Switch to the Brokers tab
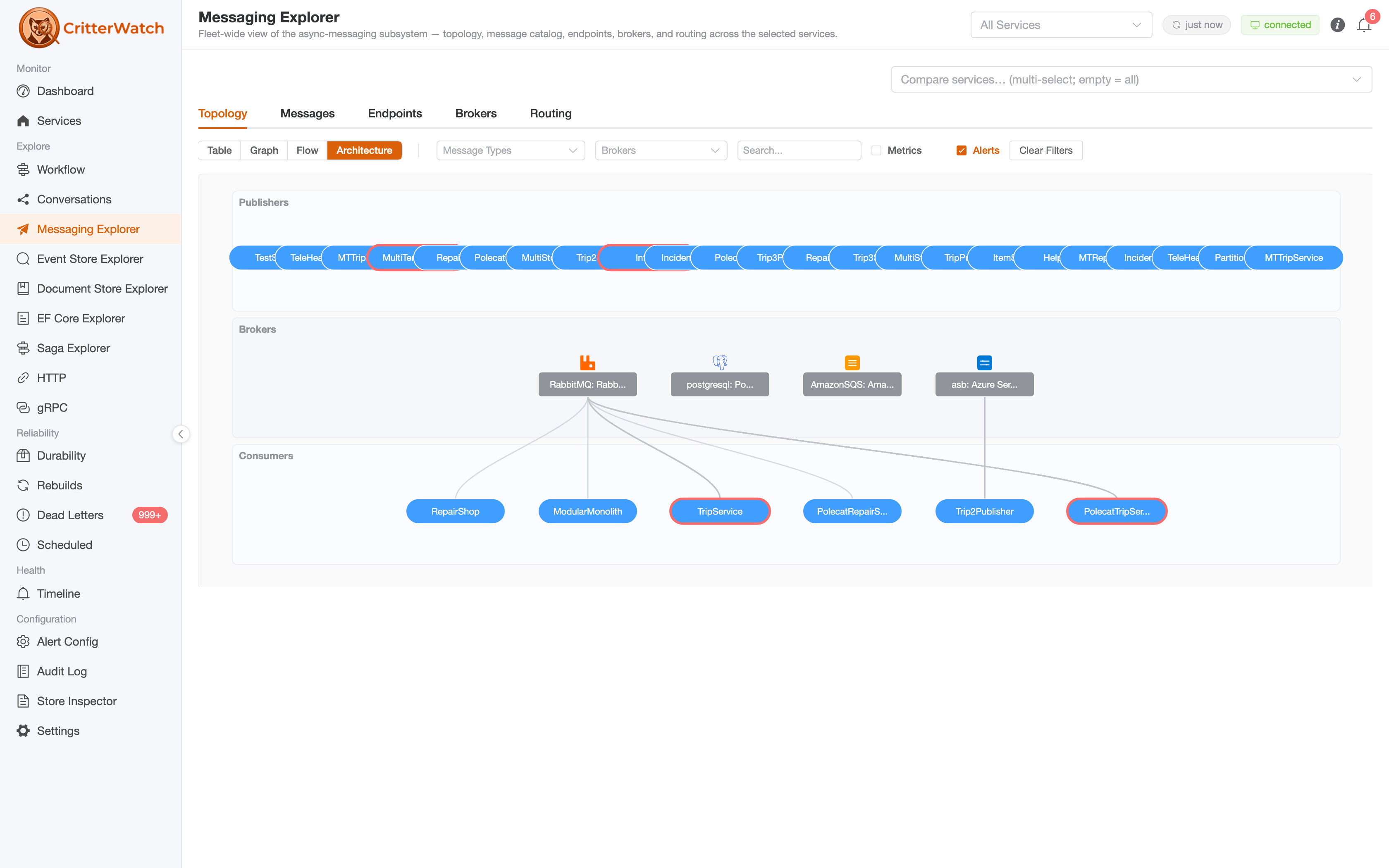 click(x=476, y=114)
